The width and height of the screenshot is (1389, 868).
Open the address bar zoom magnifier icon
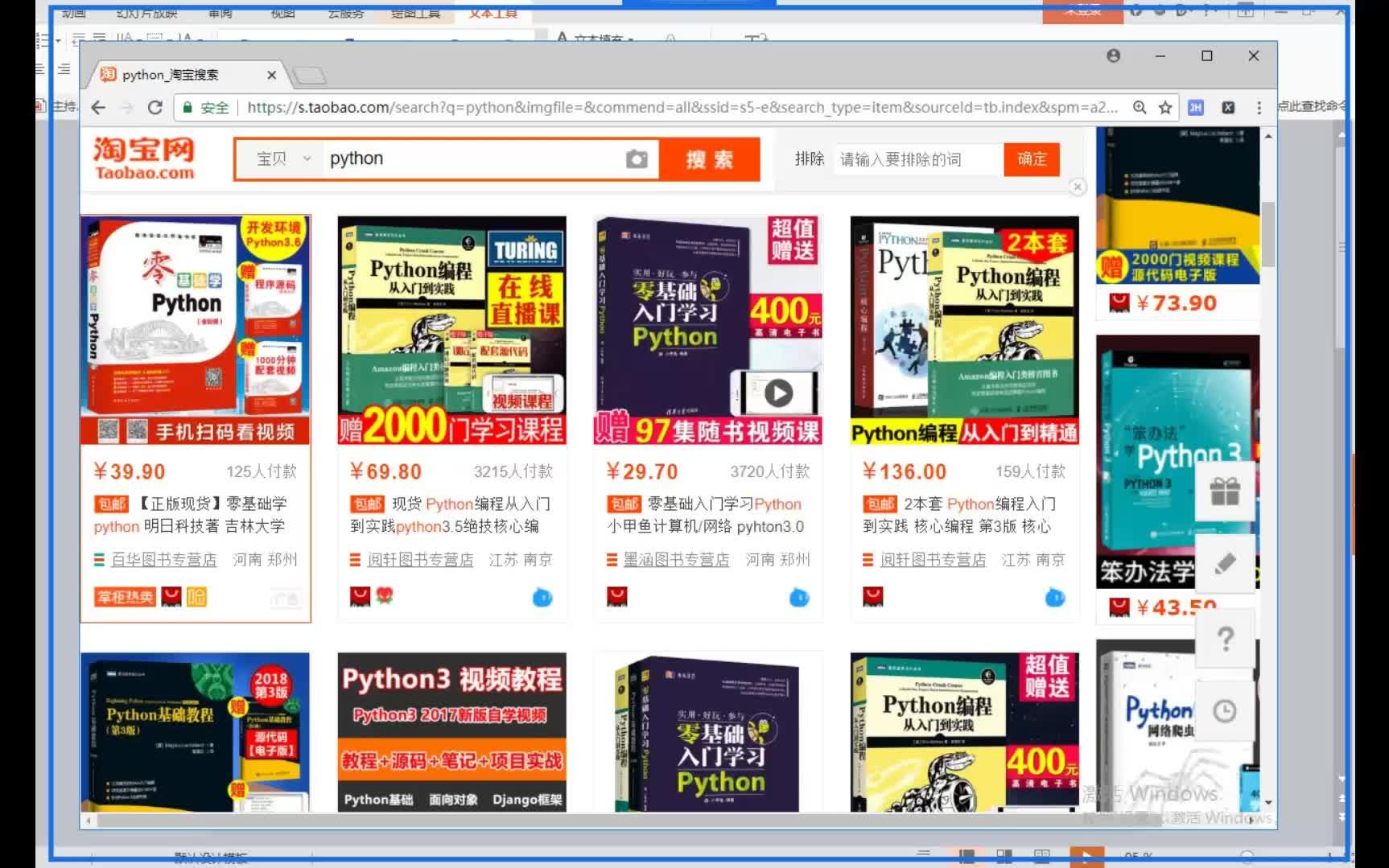[x=1140, y=108]
